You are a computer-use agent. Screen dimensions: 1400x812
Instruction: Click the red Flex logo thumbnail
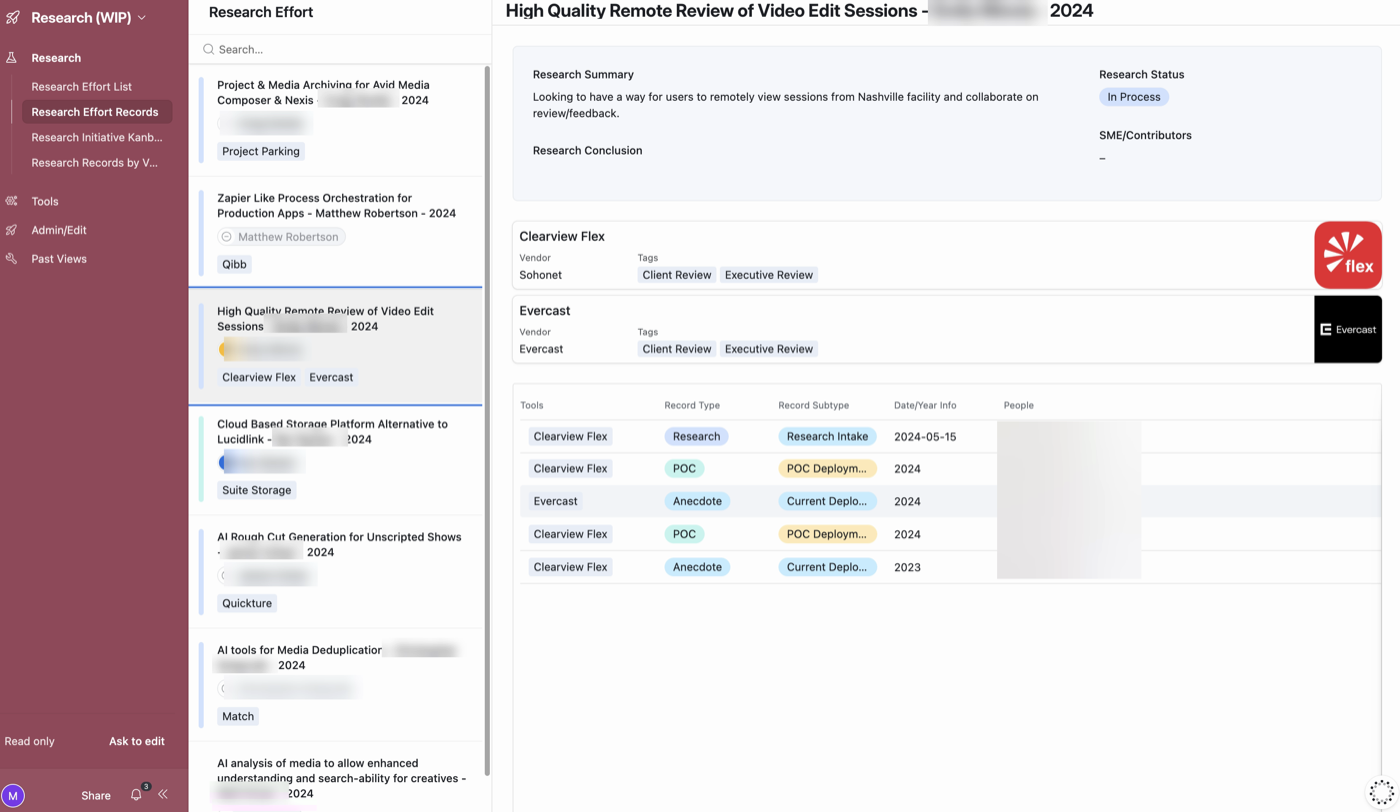1347,255
